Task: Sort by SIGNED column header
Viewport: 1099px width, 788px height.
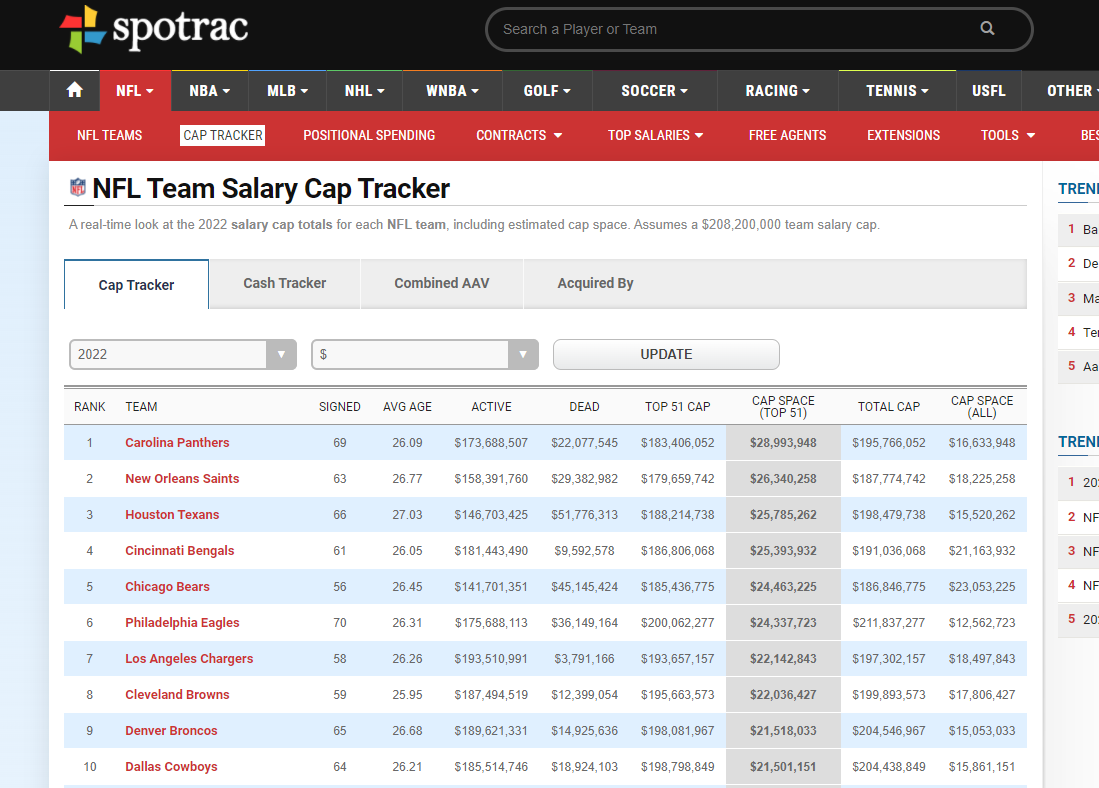Action: point(339,407)
